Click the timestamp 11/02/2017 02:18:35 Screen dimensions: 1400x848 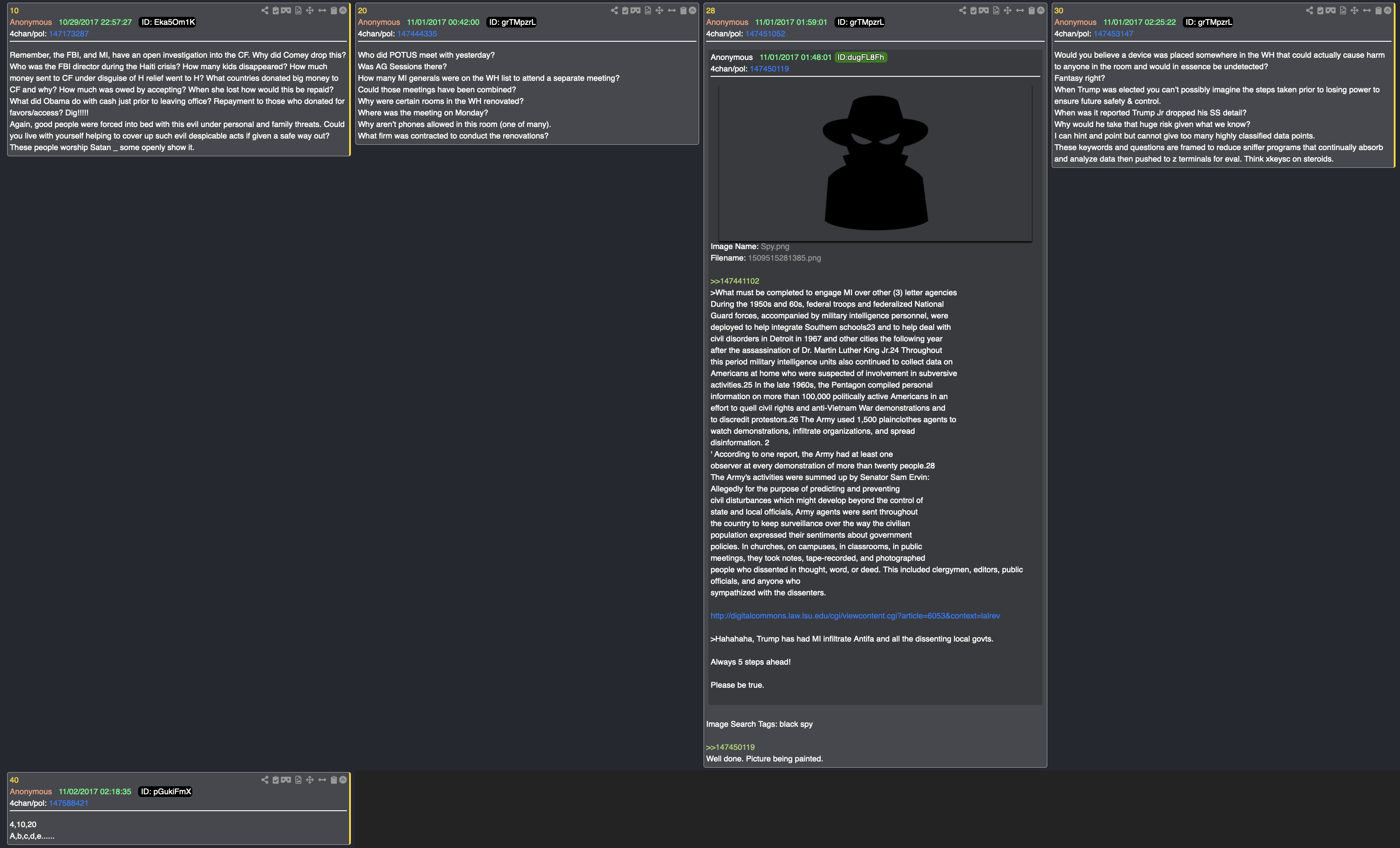pyautogui.click(x=95, y=792)
